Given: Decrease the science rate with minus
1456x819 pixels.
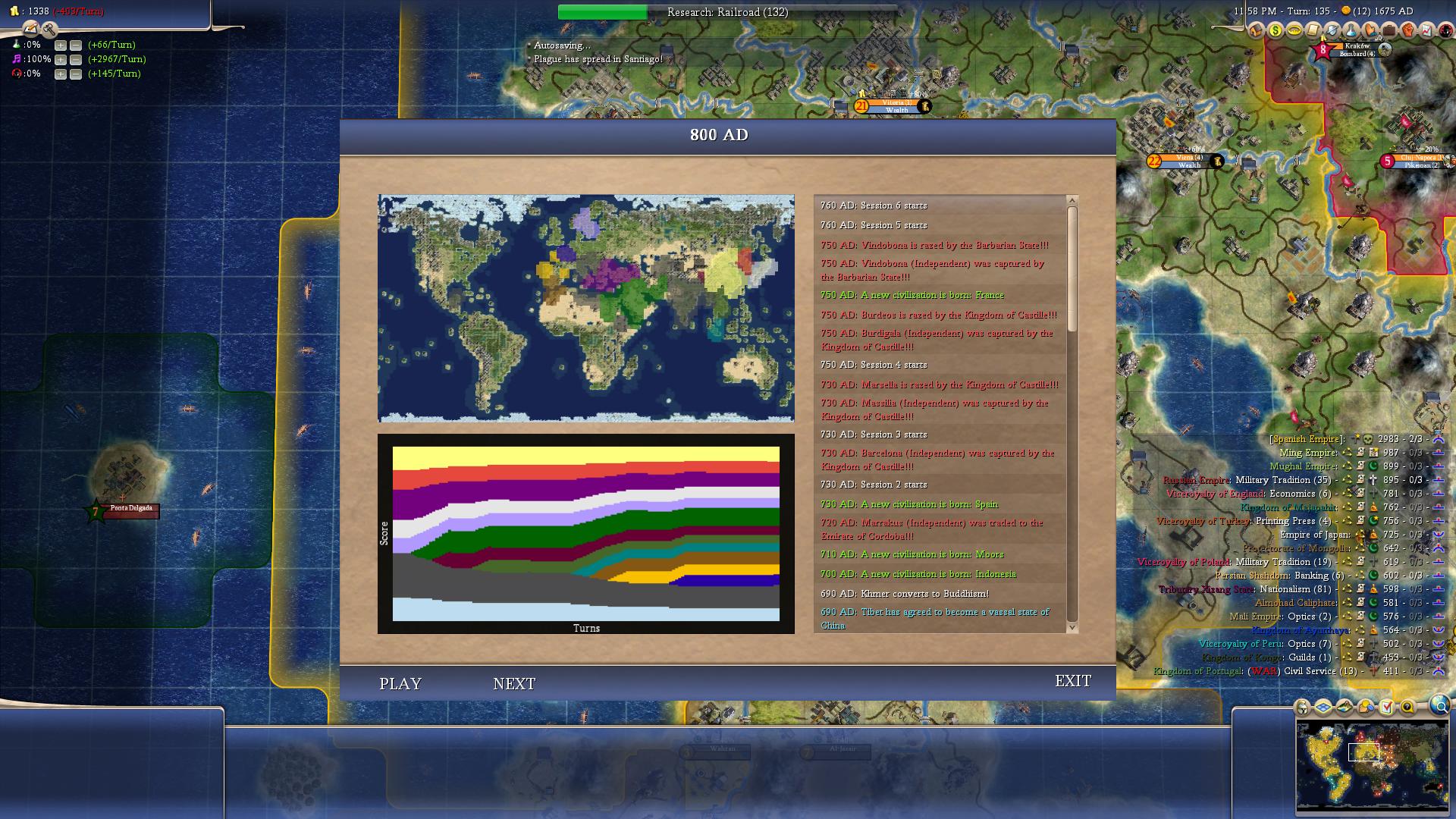Looking at the screenshot, I should pos(75,45).
